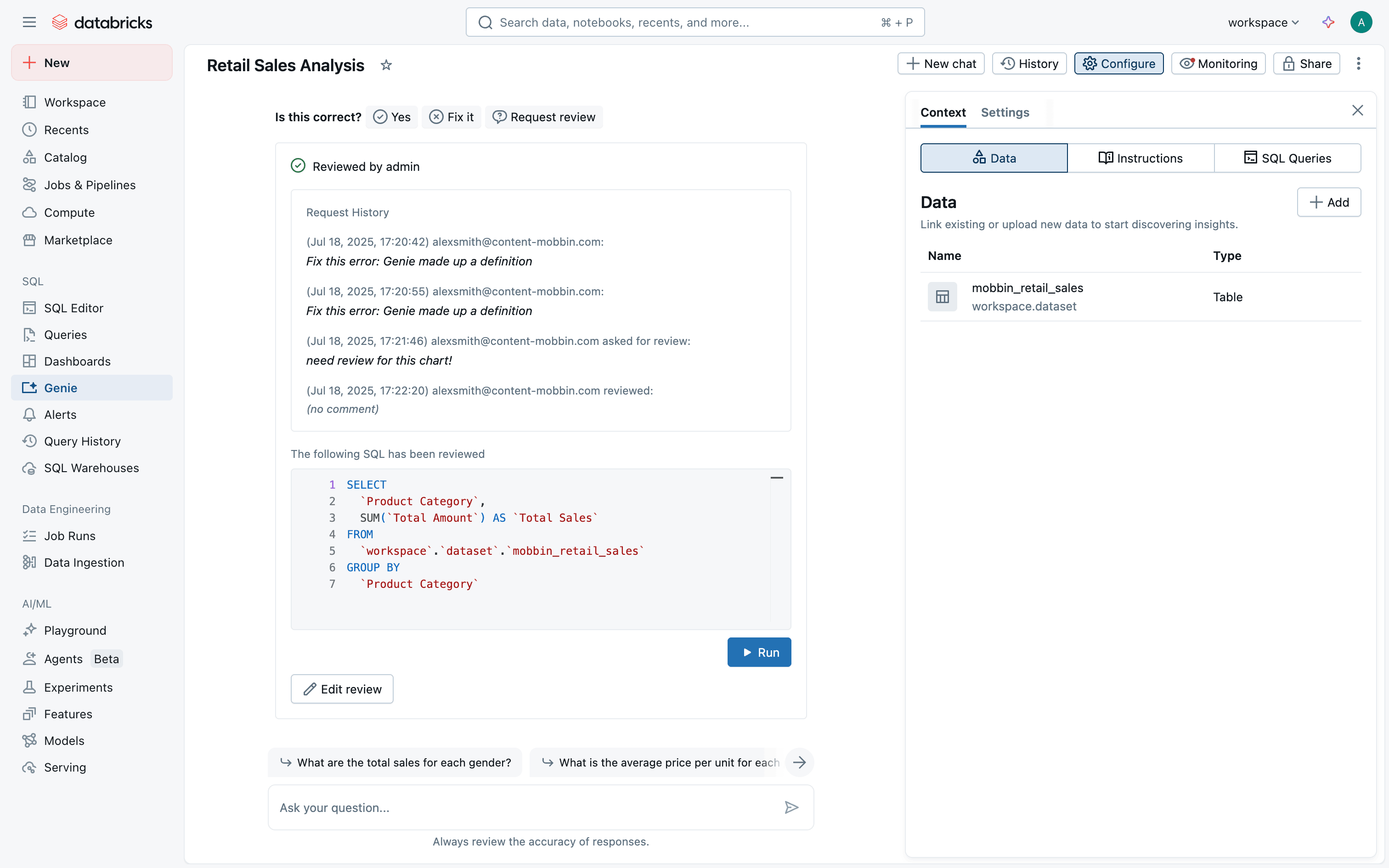The height and width of the screenshot is (868, 1389).
Task: Star the Retail Sales Analysis space
Action: point(386,65)
